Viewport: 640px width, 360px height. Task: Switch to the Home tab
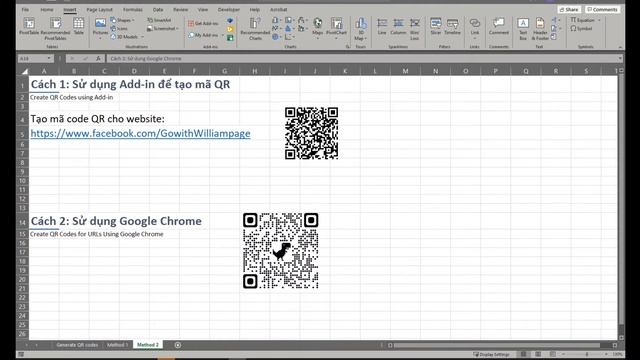pyautogui.click(x=47, y=9)
